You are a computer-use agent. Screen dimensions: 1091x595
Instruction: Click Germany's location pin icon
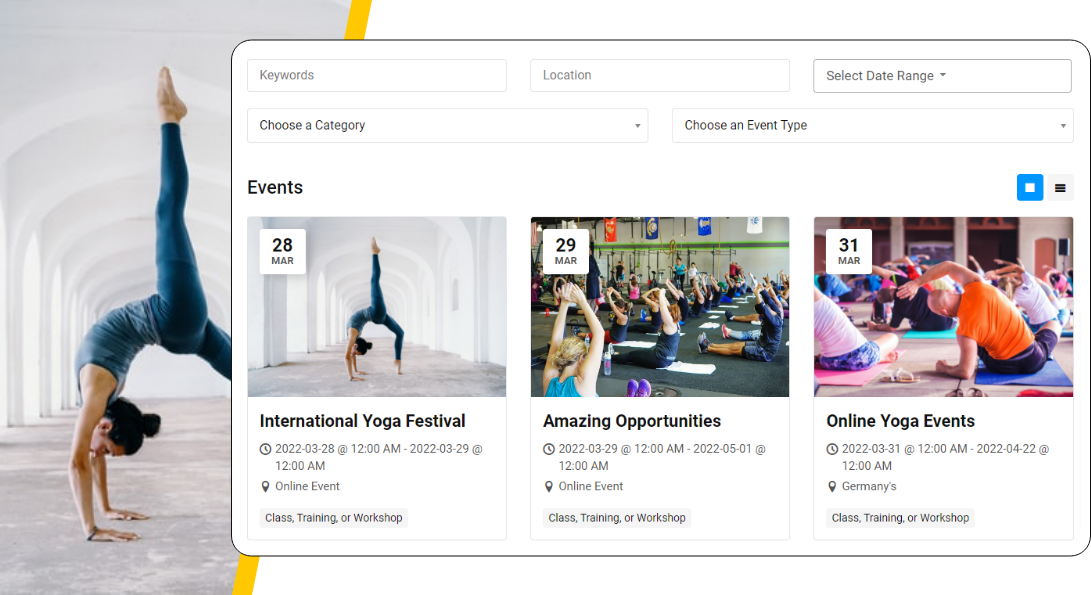coord(832,486)
